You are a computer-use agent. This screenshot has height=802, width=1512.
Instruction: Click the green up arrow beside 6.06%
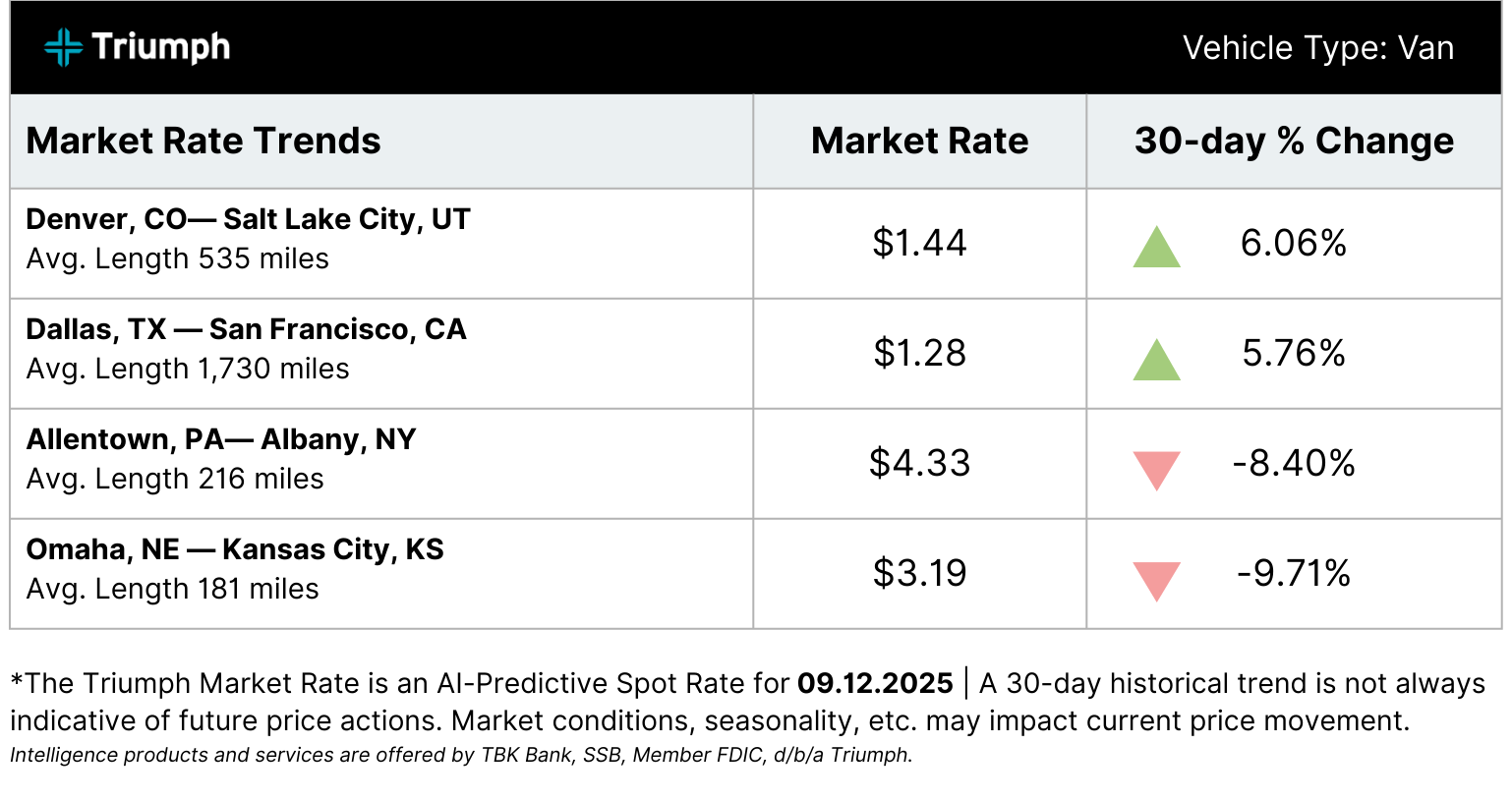(x=1156, y=247)
